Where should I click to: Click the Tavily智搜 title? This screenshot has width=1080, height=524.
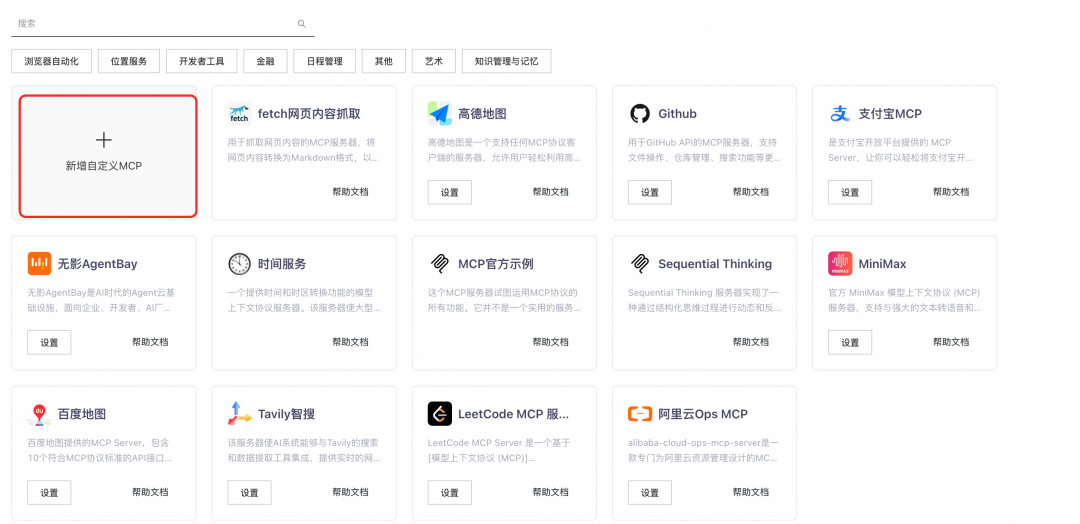coord(287,414)
